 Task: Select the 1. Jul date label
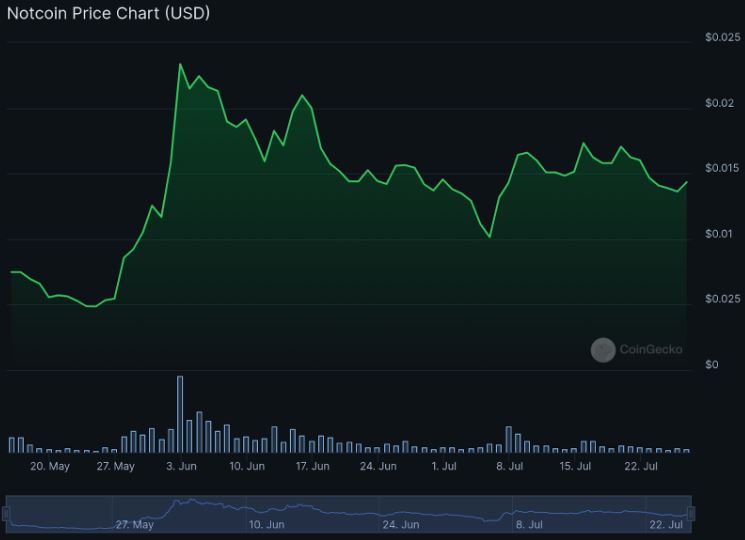point(443,466)
